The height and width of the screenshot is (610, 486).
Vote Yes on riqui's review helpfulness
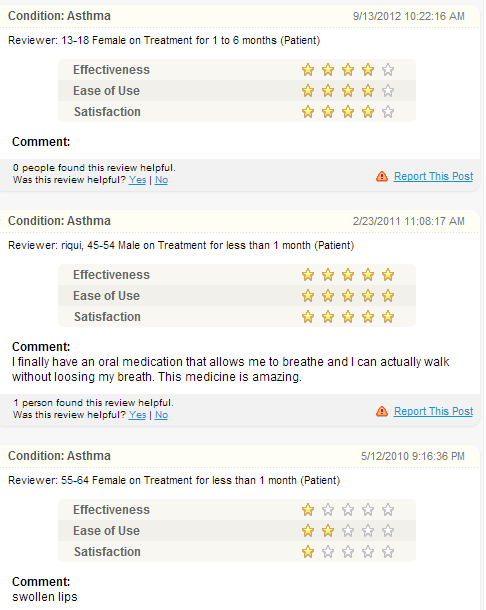click(137, 415)
